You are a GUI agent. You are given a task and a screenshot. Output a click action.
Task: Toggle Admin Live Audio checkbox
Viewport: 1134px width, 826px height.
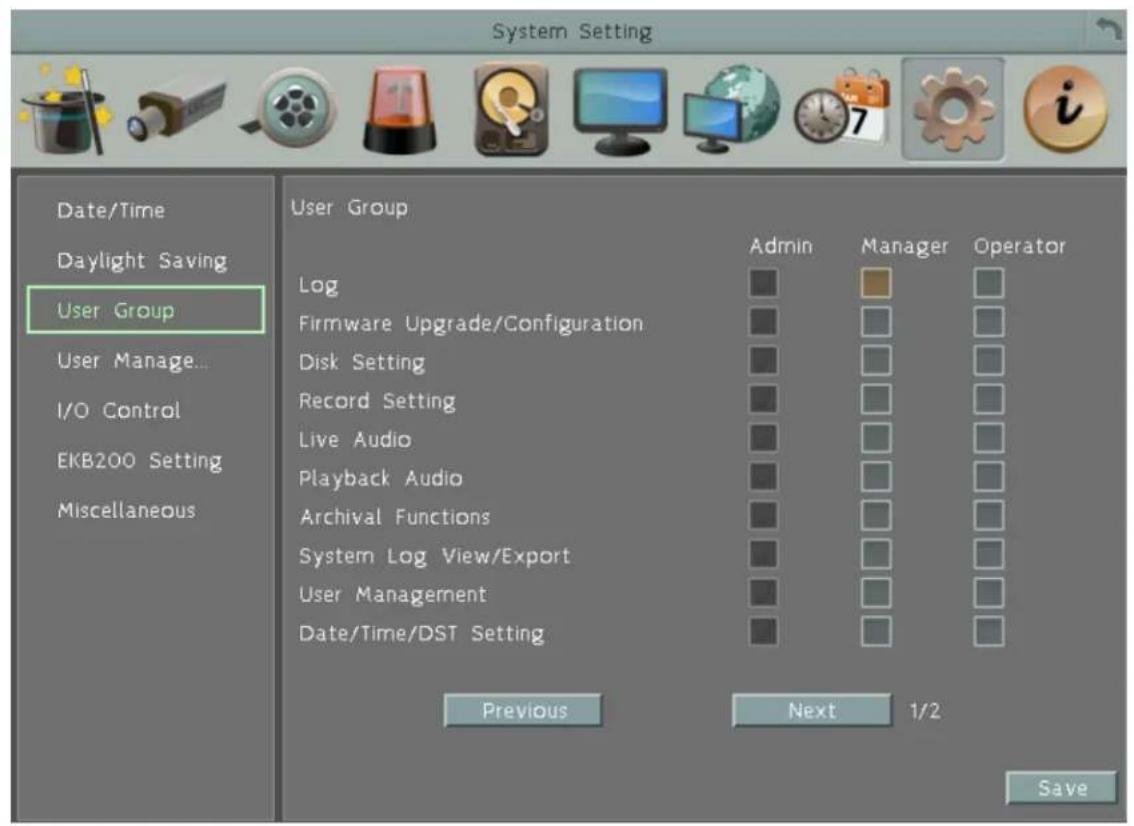(764, 438)
